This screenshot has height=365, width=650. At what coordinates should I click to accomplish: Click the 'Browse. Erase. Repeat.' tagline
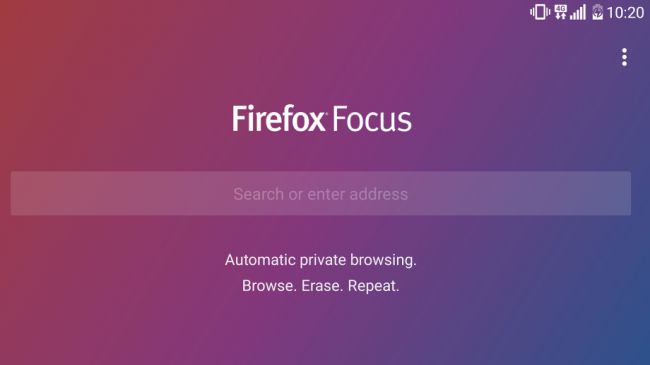pos(320,286)
